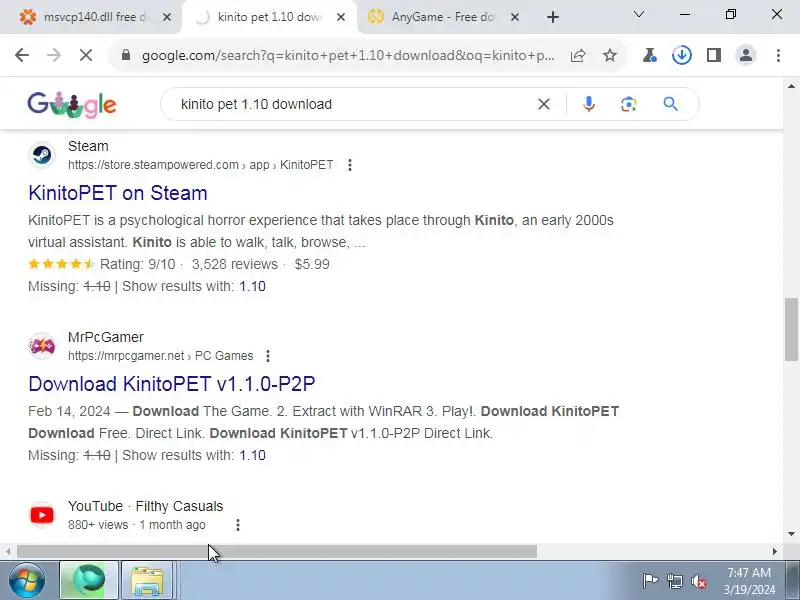Open more options for YouTube result

238,524
